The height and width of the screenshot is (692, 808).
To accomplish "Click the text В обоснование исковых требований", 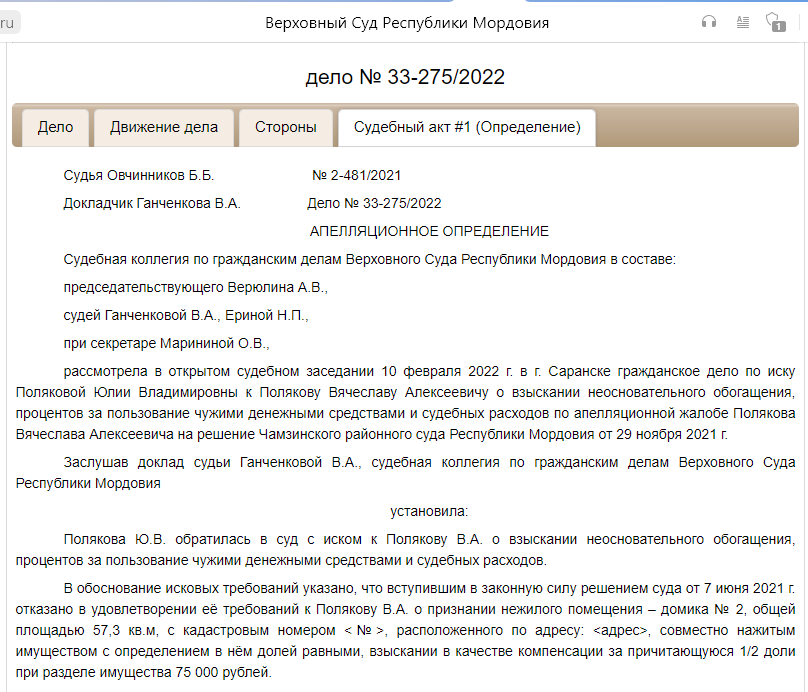I will (181, 588).
